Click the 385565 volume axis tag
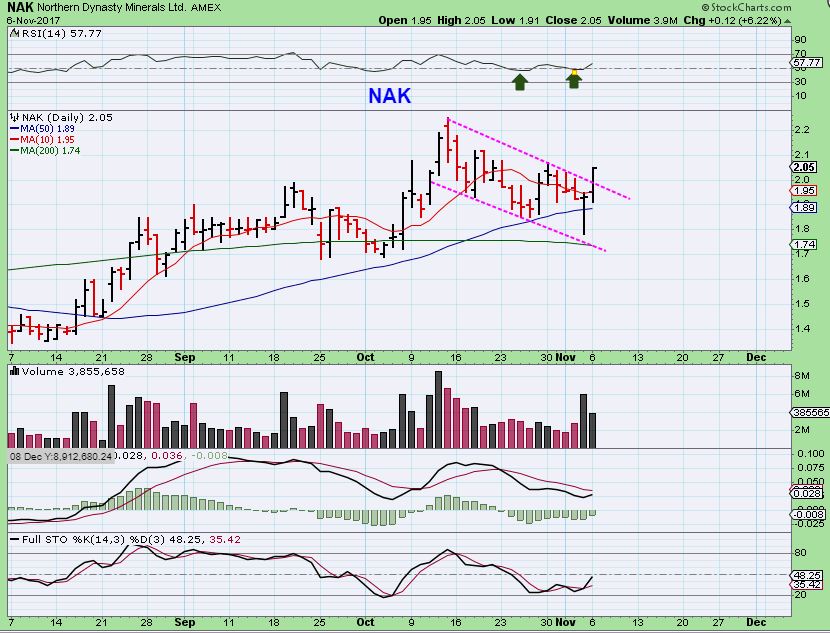The width and height of the screenshot is (830, 633). 810,413
